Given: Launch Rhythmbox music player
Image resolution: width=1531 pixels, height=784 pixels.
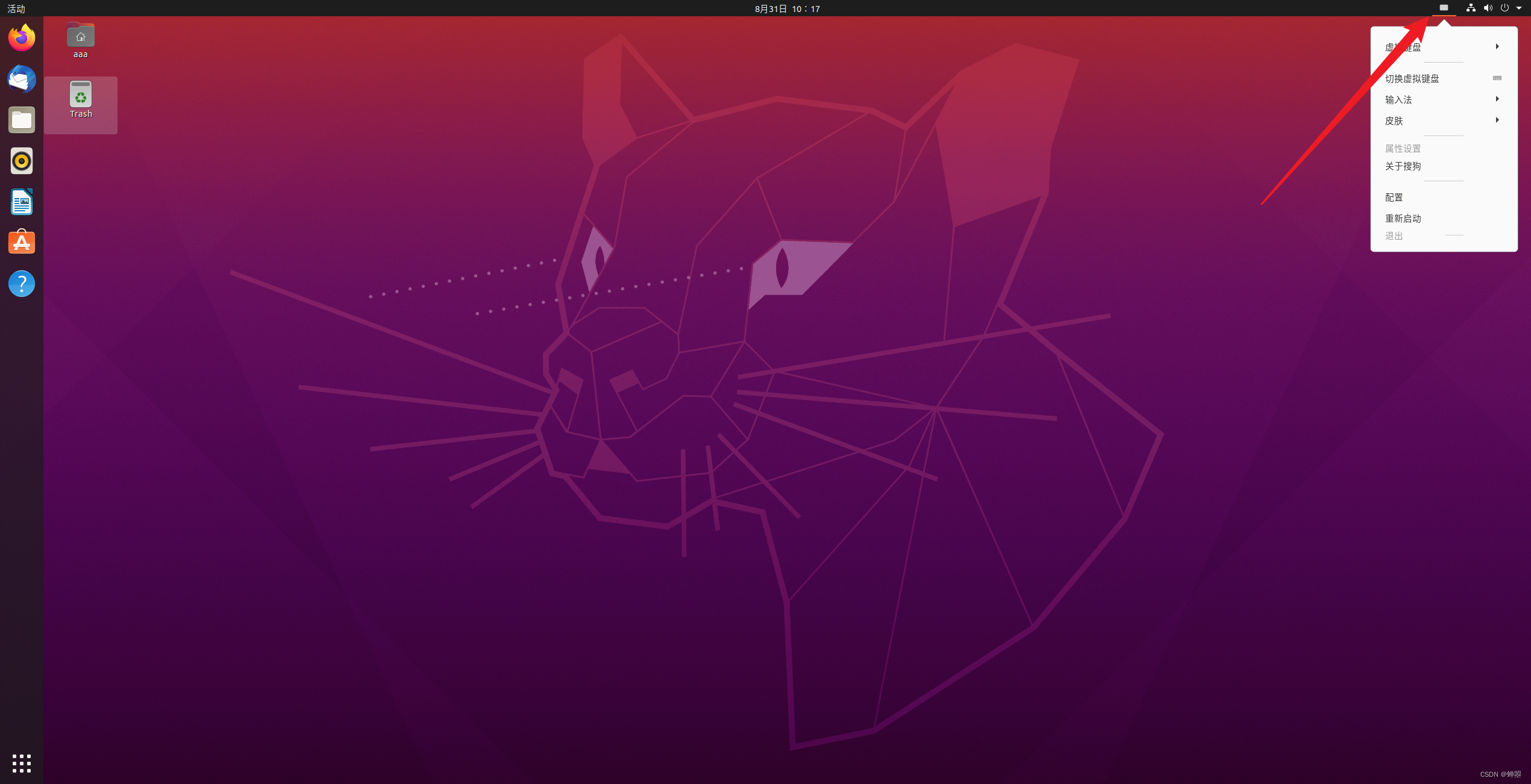Looking at the screenshot, I should tap(22, 161).
